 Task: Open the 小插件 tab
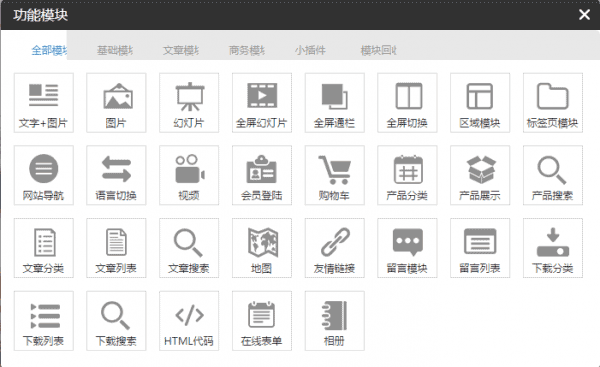[x=310, y=50]
